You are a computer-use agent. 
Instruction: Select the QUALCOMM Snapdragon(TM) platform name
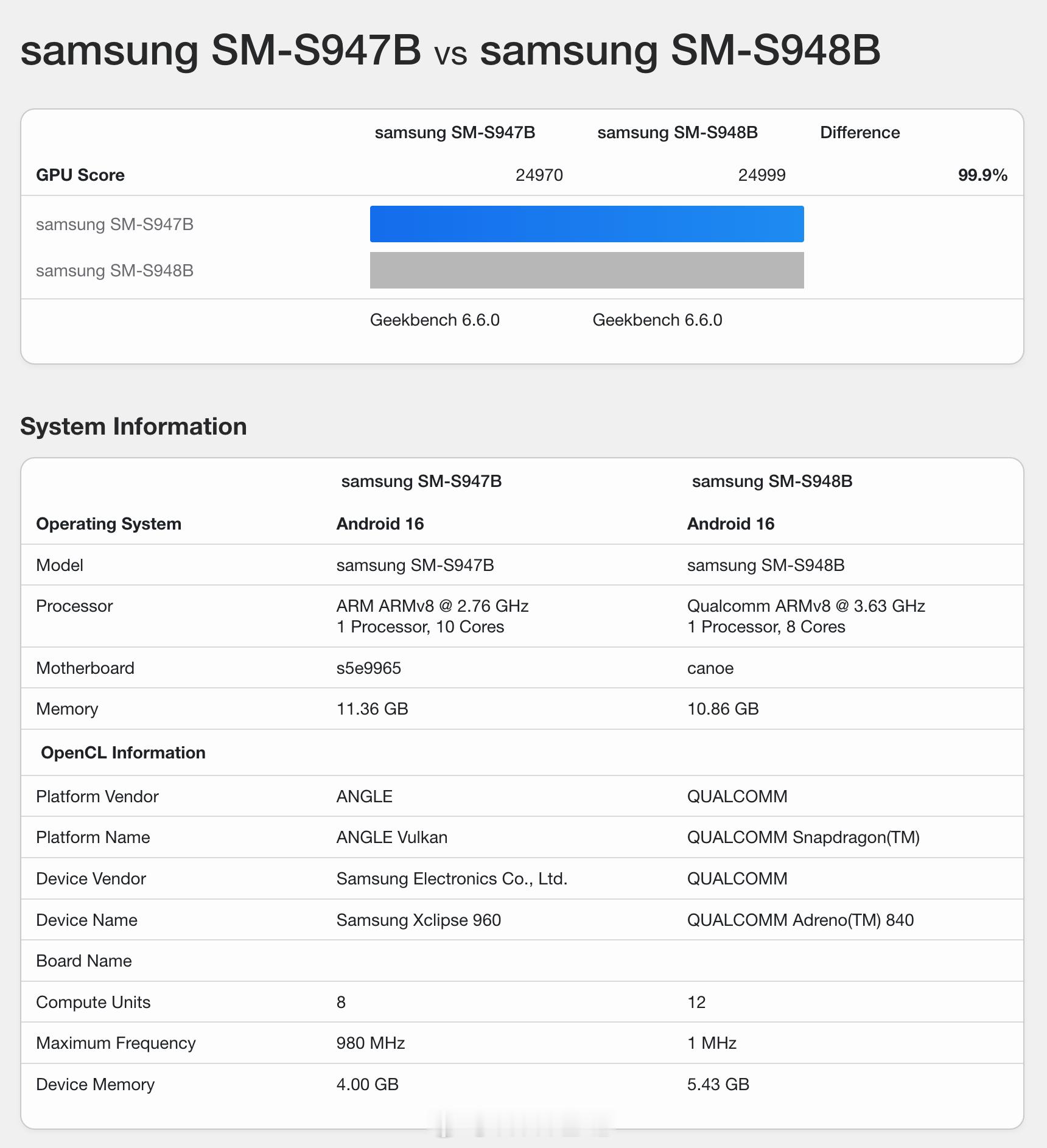pos(804,838)
